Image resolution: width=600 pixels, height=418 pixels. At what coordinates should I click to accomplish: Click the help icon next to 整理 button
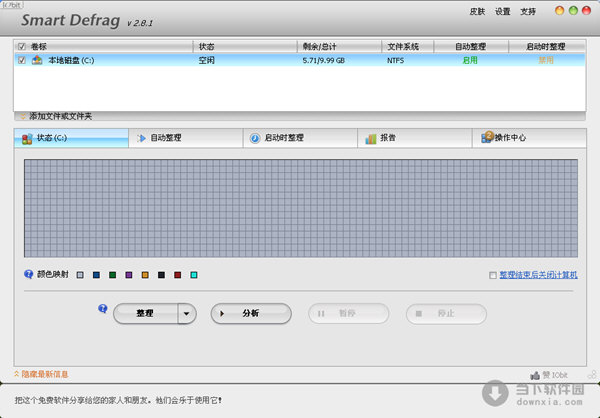tap(103, 309)
